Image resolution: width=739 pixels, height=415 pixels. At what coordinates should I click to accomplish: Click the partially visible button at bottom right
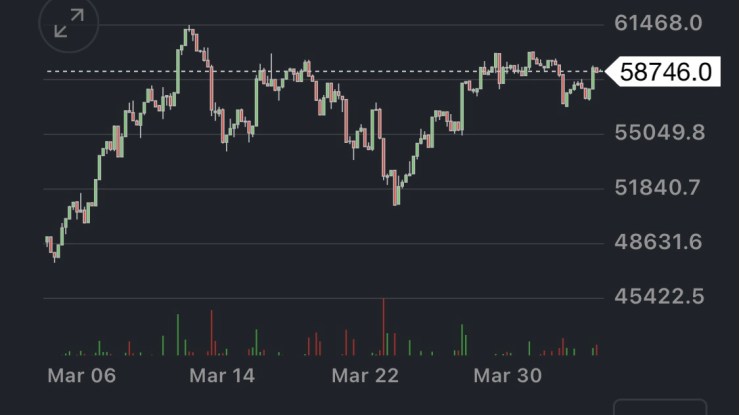pos(659,408)
